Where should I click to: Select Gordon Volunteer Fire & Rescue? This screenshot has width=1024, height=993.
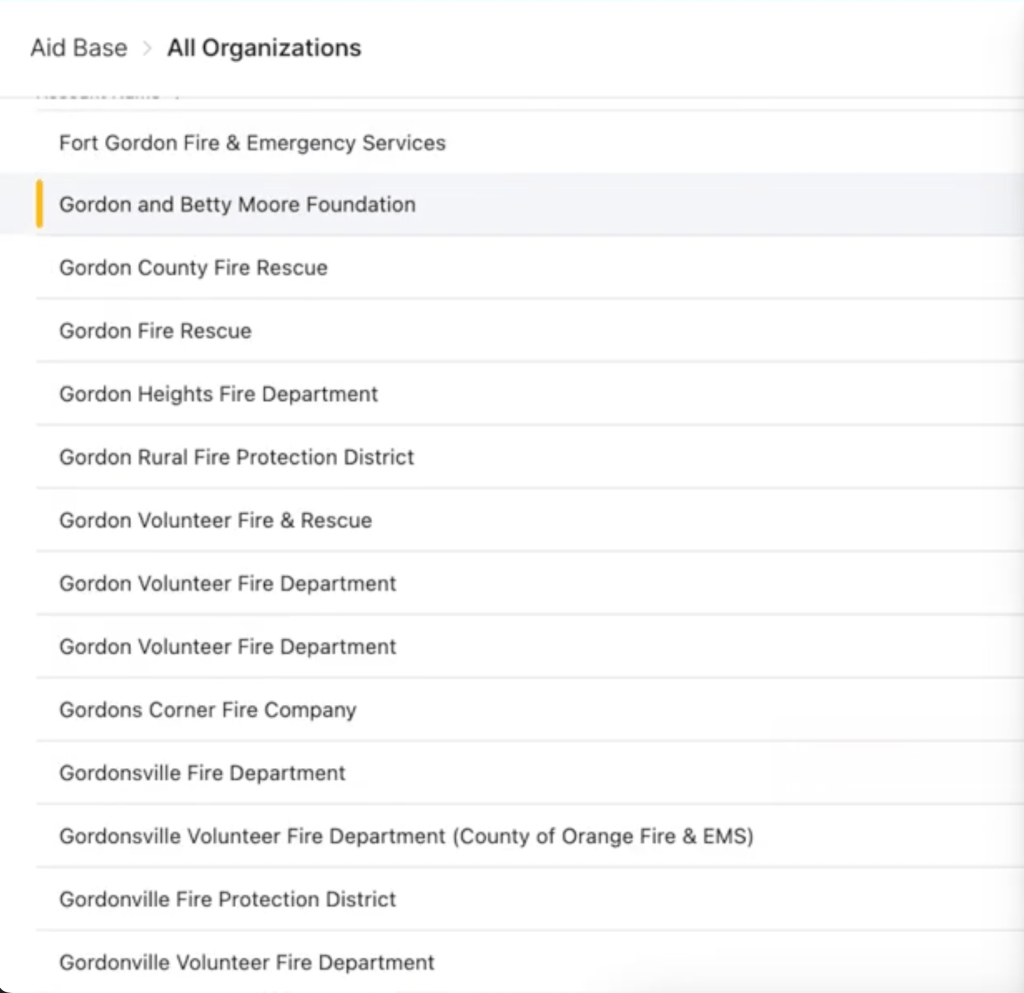pos(215,520)
